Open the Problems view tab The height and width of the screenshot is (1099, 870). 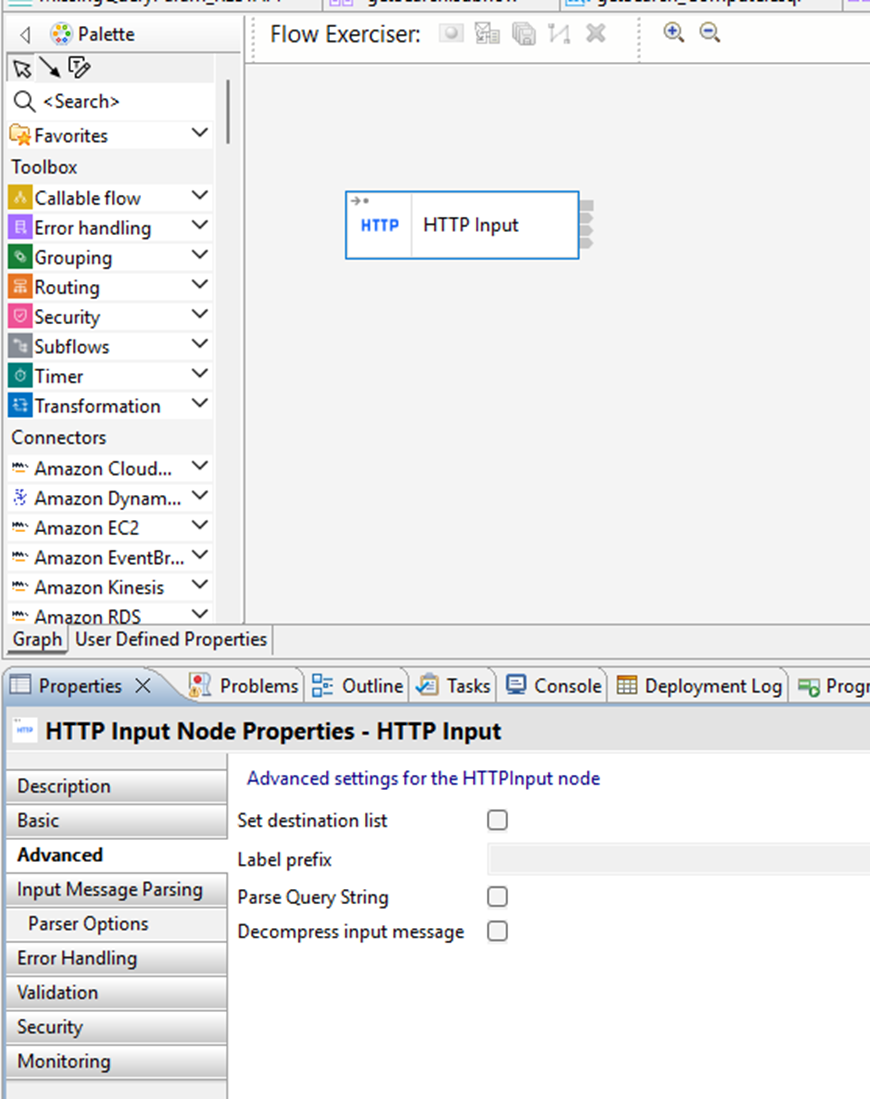tap(245, 686)
